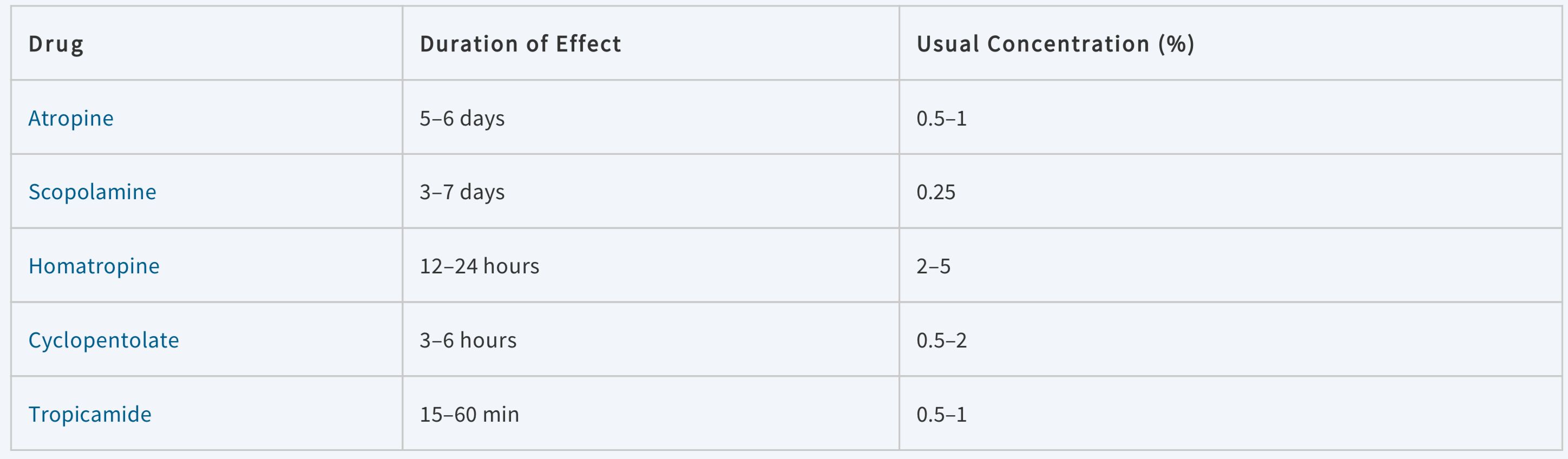
Task: Click the "Duration of Effect" column header
Action: coord(521,44)
